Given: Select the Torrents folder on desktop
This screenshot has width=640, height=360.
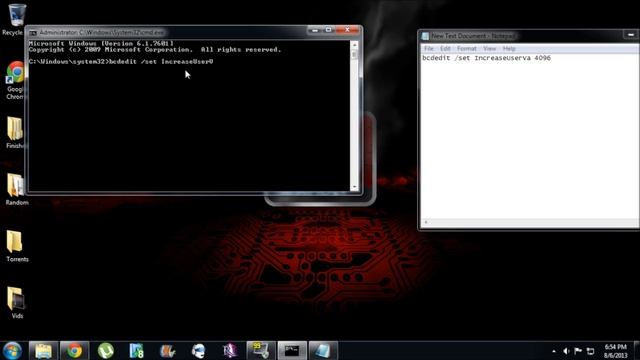Looking at the screenshot, I should pyautogui.click(x=16, y=246).
